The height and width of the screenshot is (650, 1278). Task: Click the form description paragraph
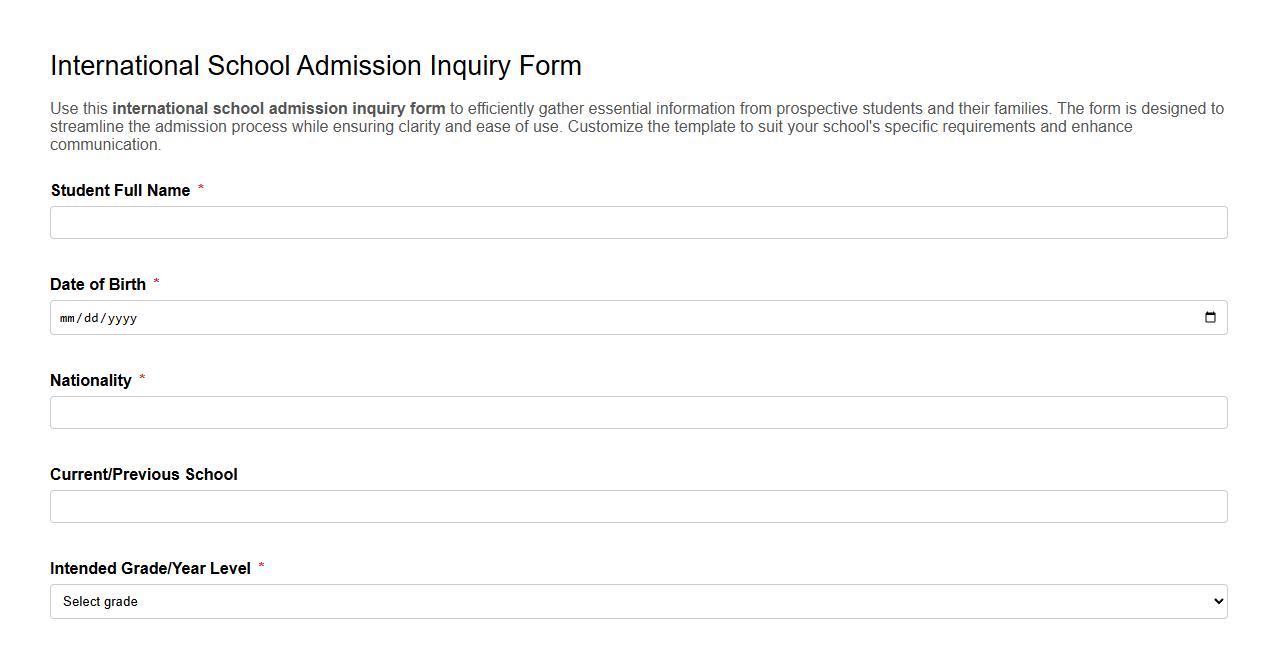click(x=637, y=126)
